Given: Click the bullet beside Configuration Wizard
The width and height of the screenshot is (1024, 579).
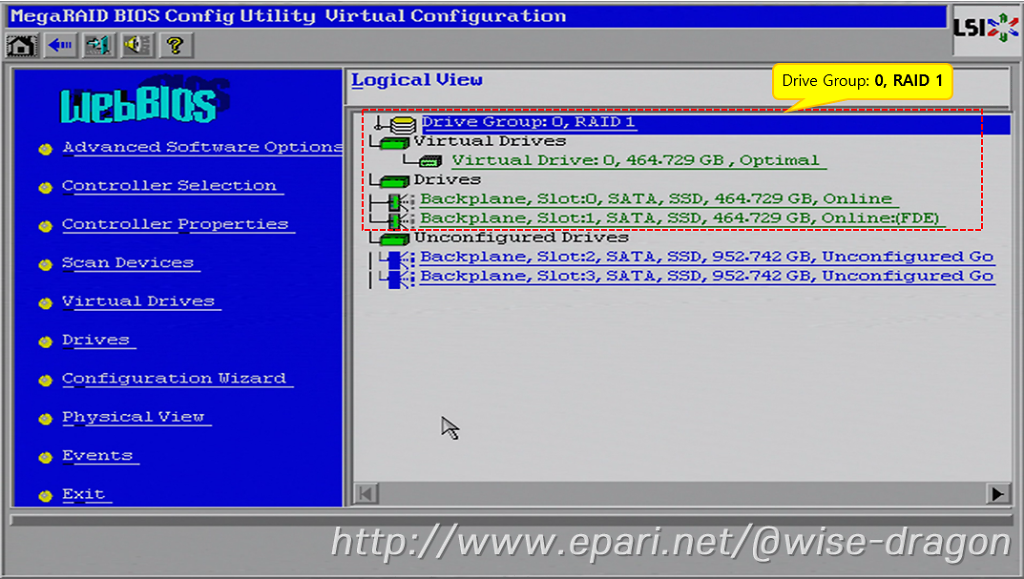Looking at the screenshot, I should tap(45, 380).
